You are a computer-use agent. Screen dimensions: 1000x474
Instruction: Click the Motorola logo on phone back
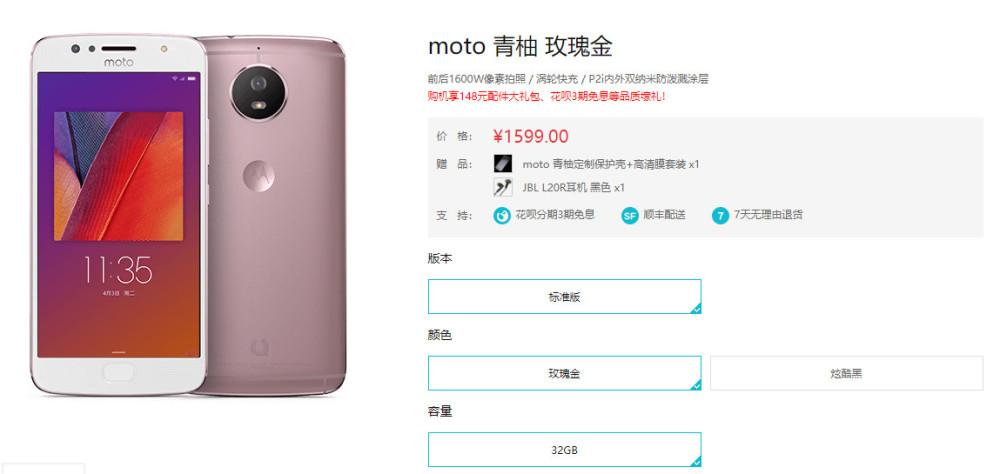click(x=259, y=174)
